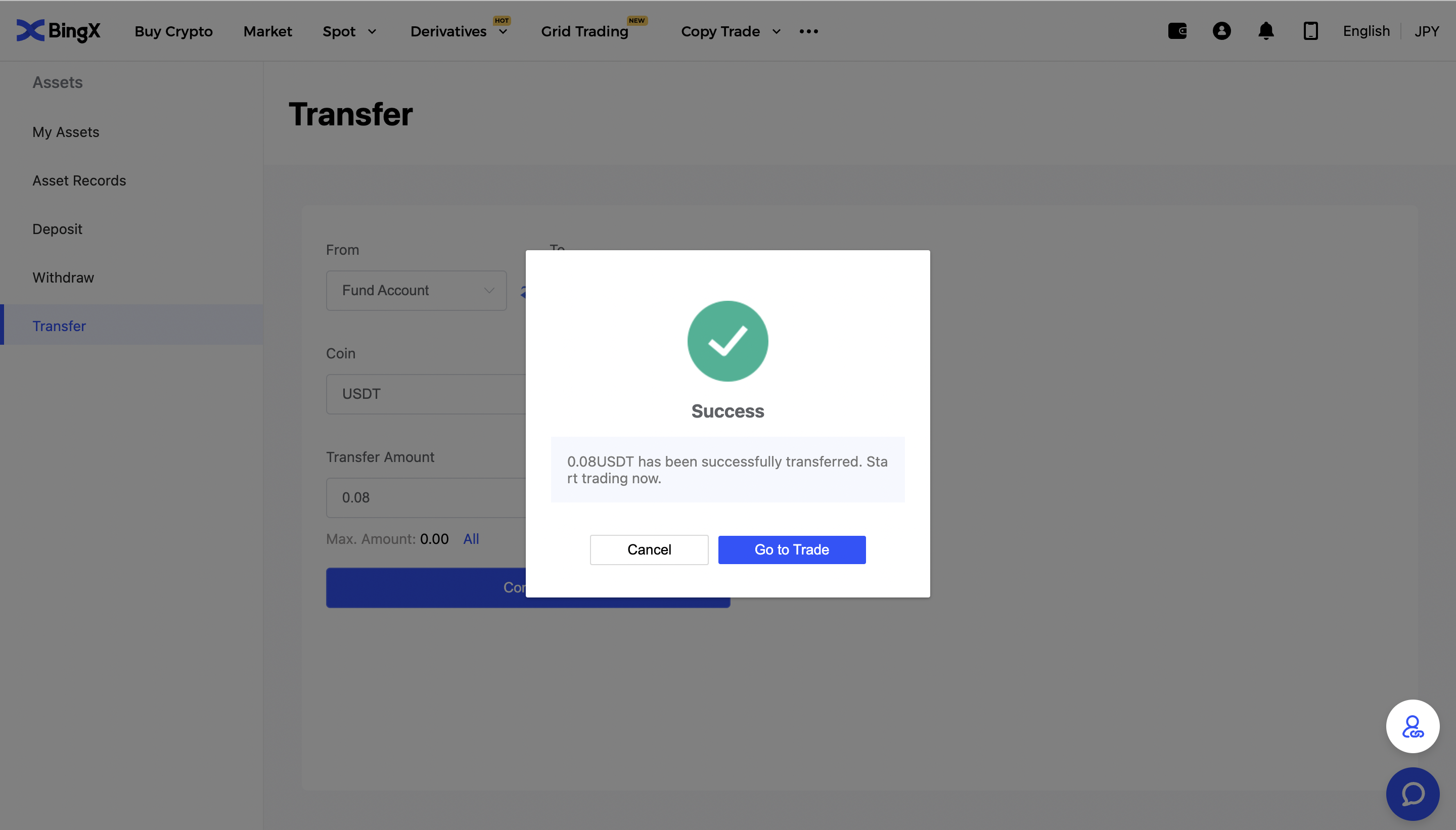The image size is (1456, 830).
Task: Go to Buy Crypto menu
Action: (x=173, y=31)
